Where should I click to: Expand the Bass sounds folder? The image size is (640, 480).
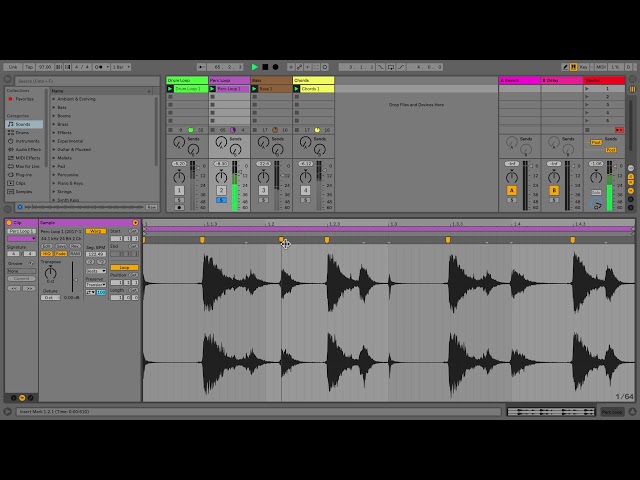[x=54, y=107]
